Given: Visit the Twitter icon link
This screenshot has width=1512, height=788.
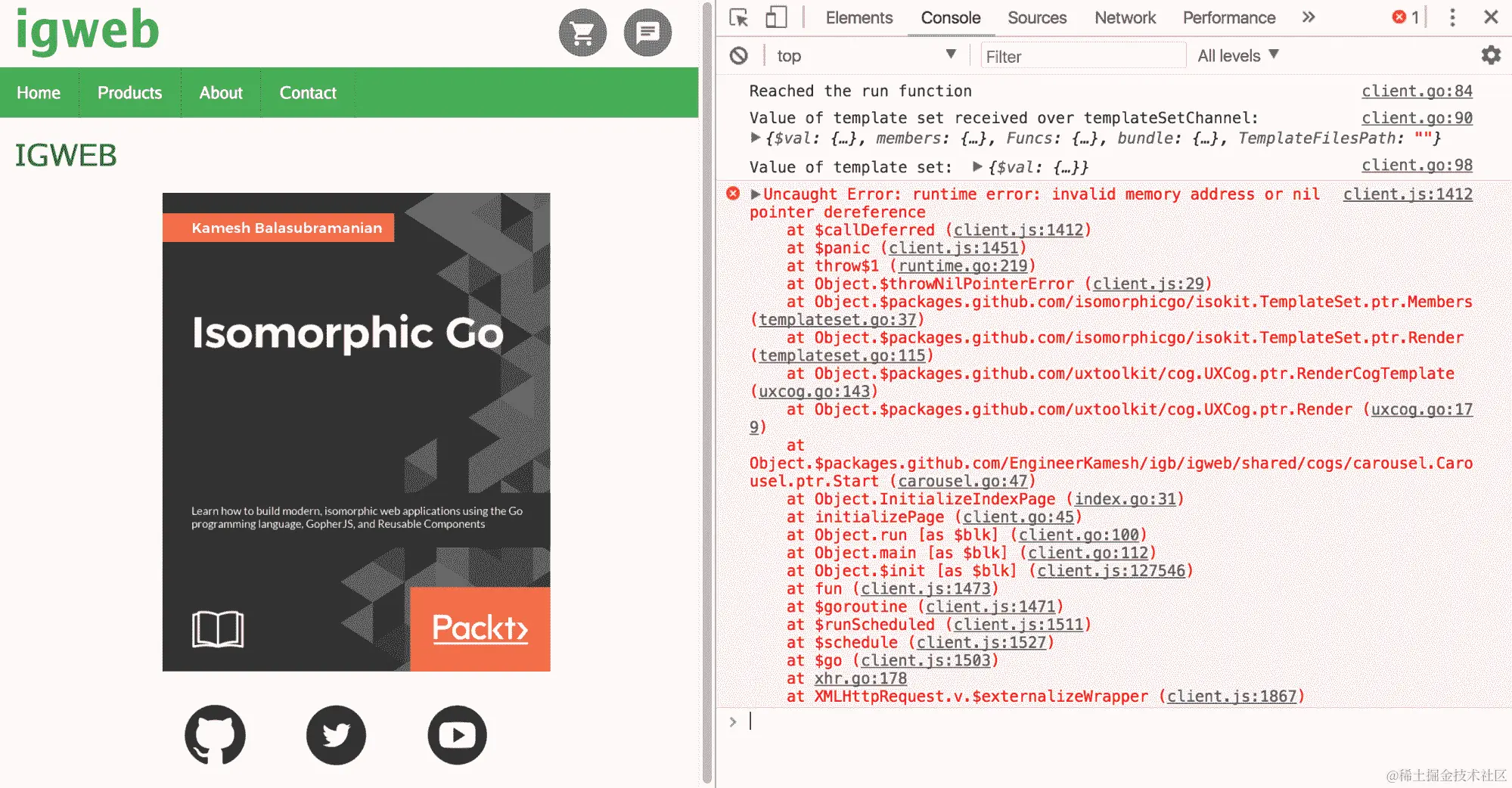Looking at the screenshot, I should [x=336, y=735].
